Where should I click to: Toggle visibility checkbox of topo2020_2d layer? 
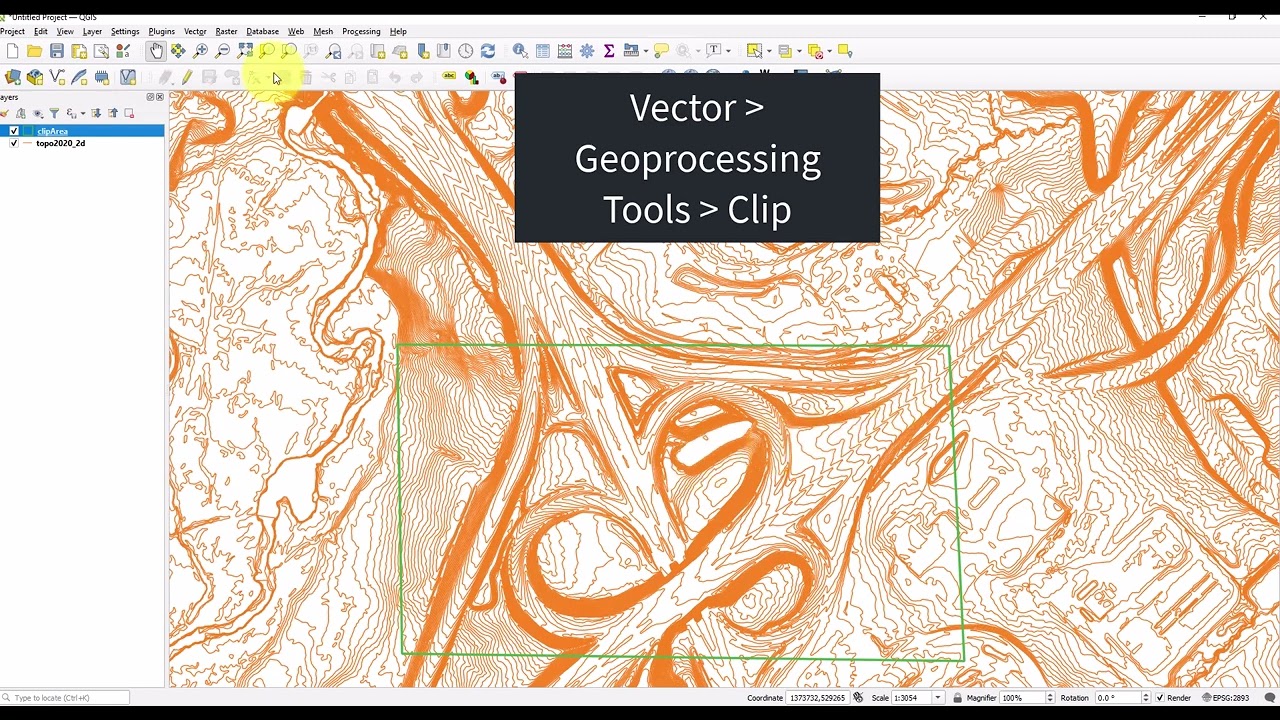click(14, 143)
